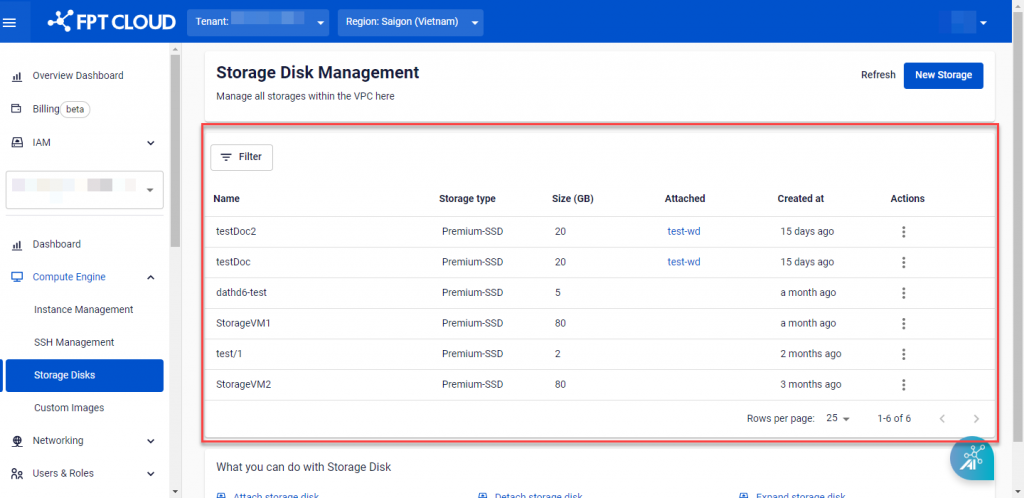
Task: Open actions menu for StorageVM1 row
Action: [x=903, y=324]
